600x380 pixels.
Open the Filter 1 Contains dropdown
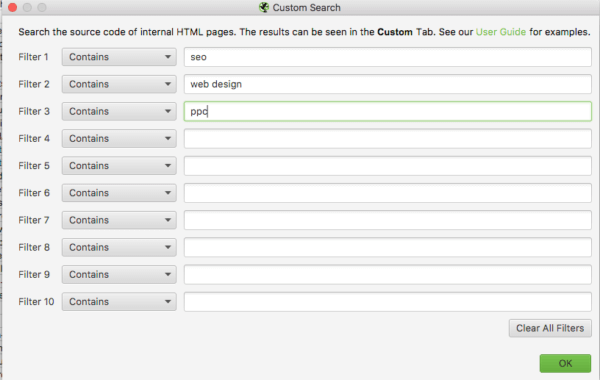pos(119,57)
